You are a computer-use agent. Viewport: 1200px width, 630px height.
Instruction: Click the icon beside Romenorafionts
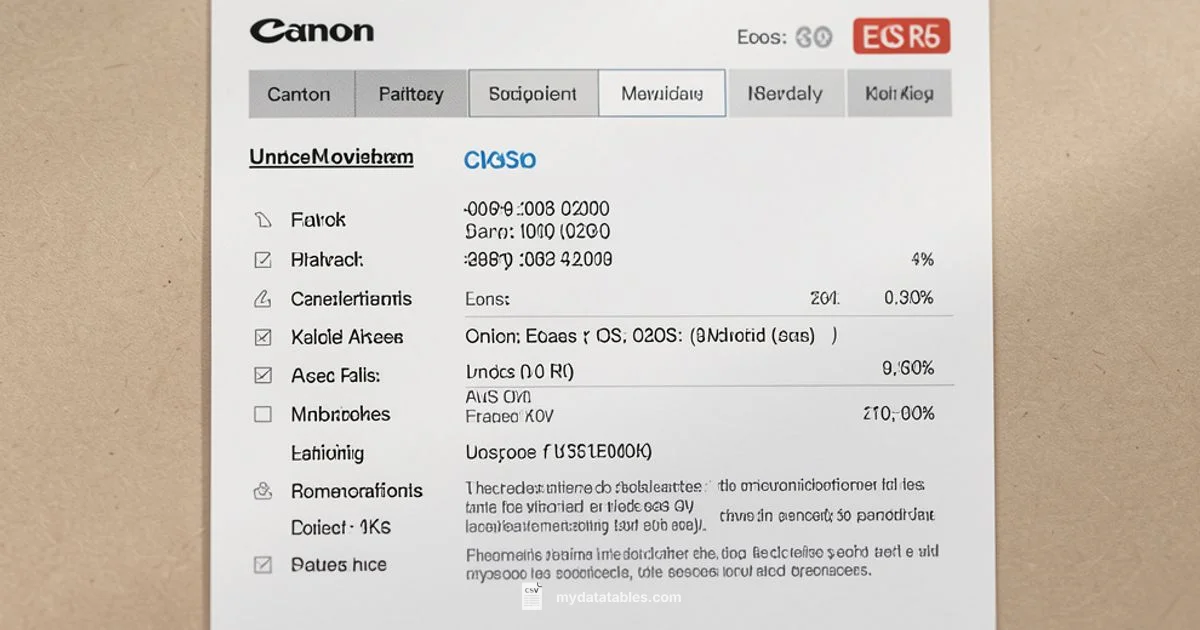point(262,491)
